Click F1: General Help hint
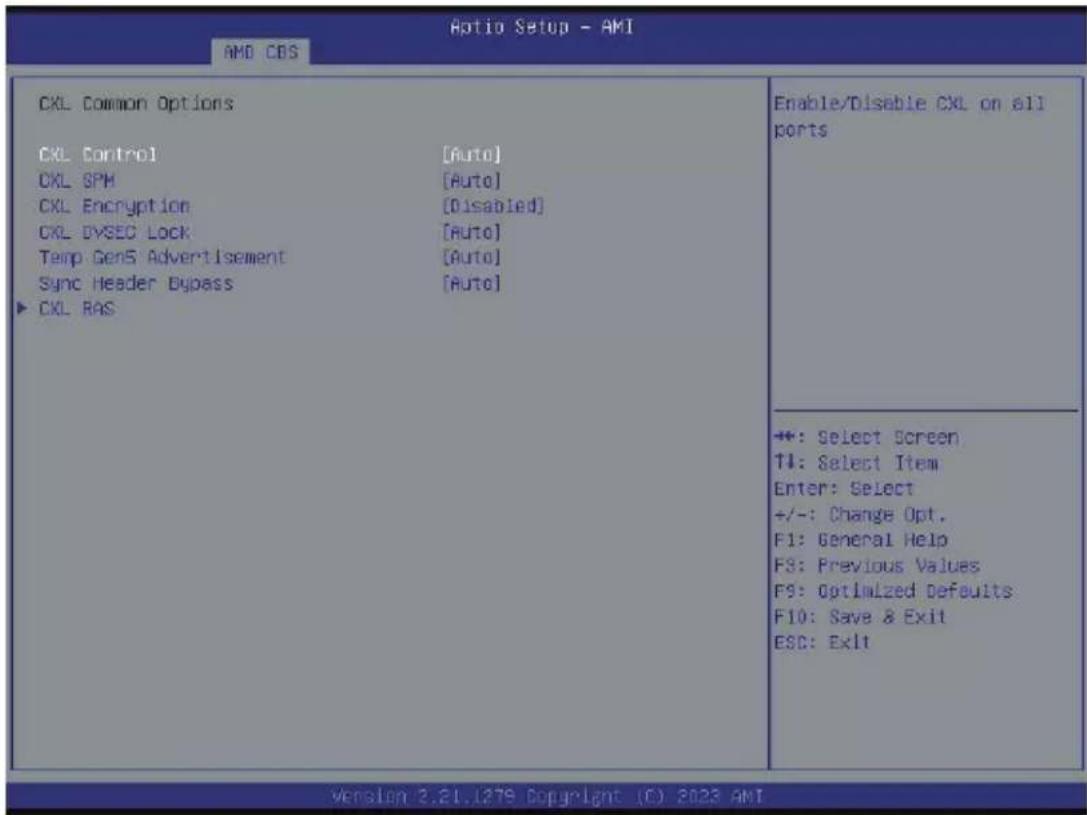 click(x=860, y=539)
